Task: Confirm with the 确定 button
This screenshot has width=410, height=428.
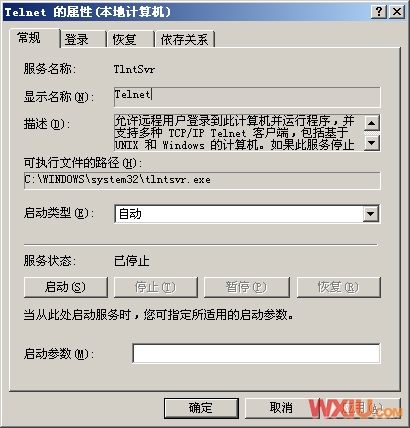Action: (201, 408)
